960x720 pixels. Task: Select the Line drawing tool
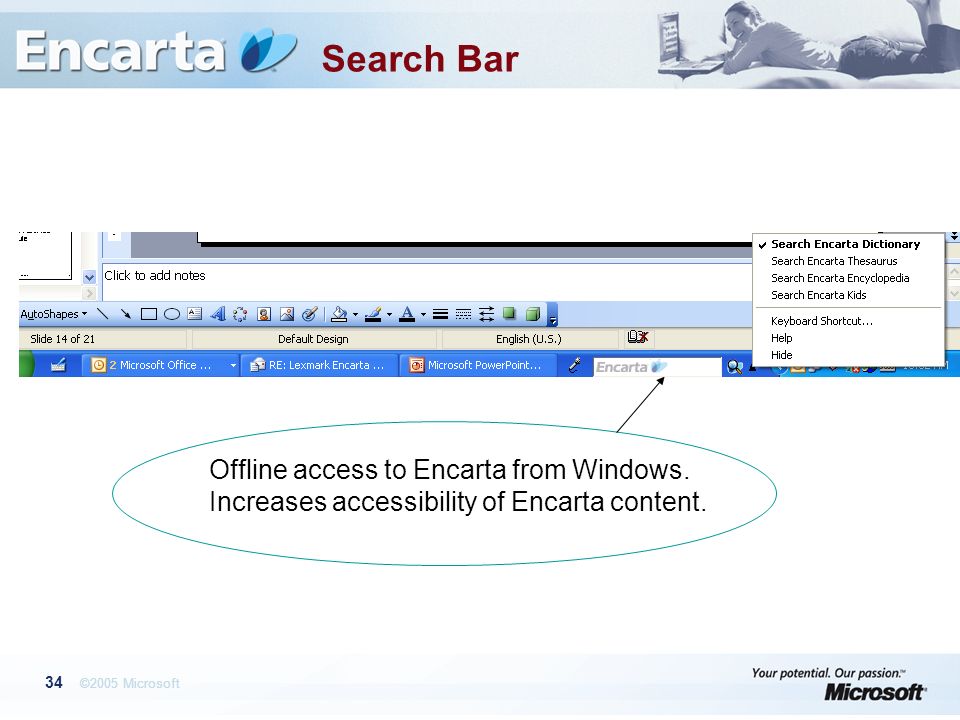click(103, 314)
